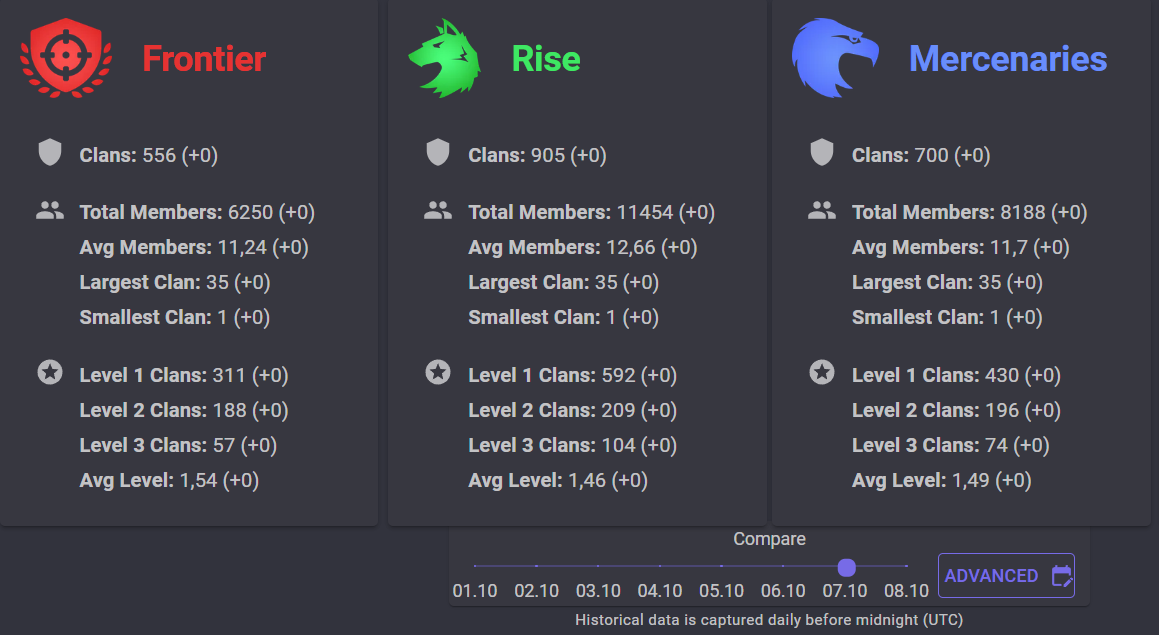1159x635 pixels.
Task: Select the 08.10 date on the compare timeline
Action: point(906,591)
